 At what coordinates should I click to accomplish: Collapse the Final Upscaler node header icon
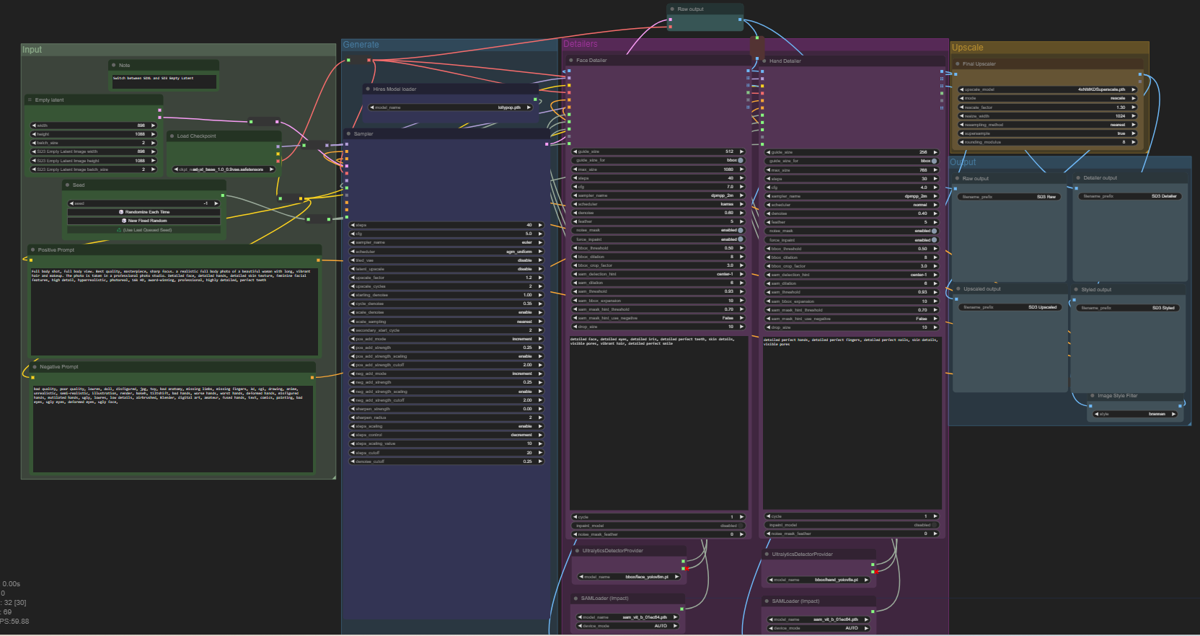click(956, 63)
